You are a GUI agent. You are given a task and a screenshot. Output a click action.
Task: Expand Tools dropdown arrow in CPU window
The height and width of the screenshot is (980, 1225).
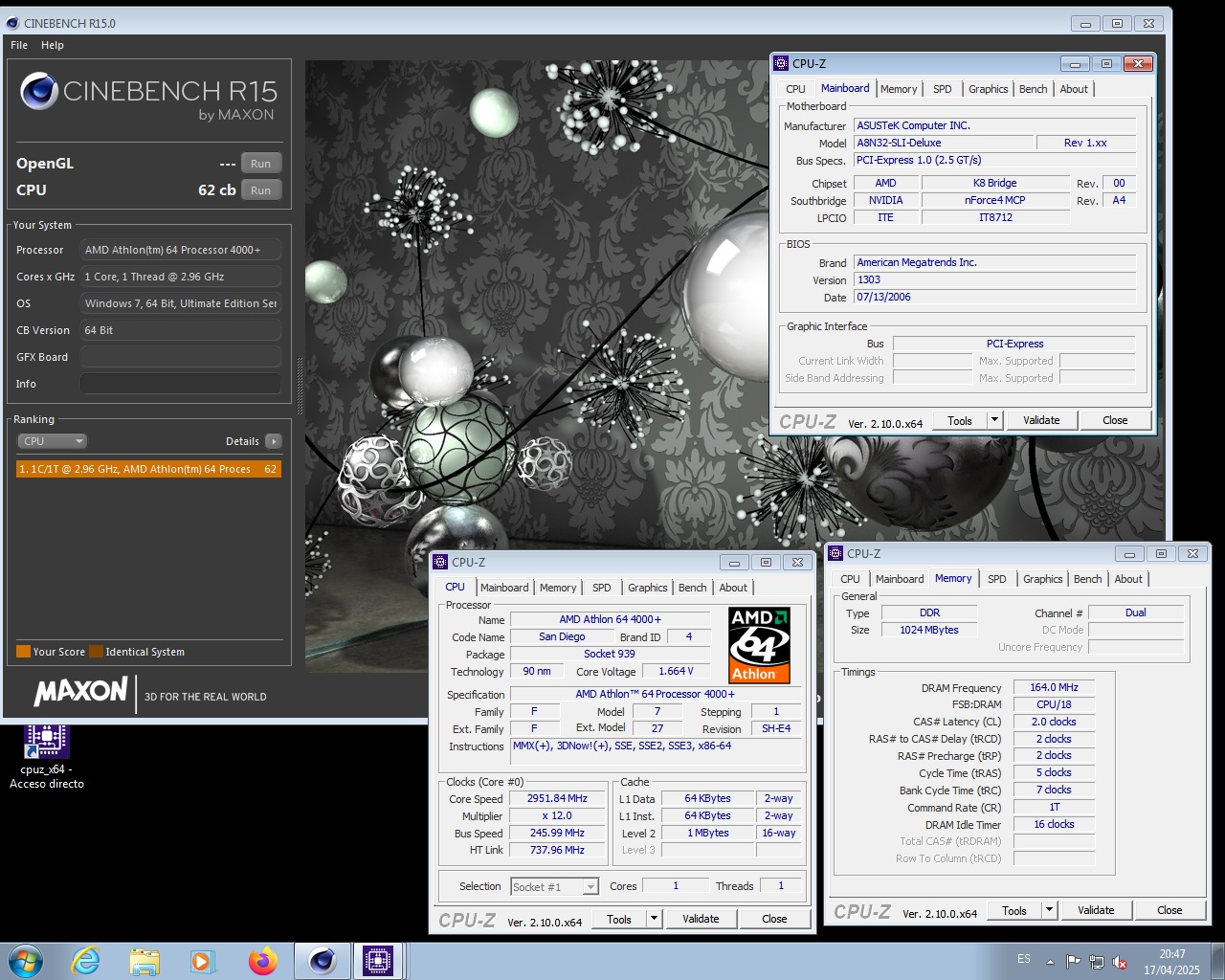(x=654, y=919)
